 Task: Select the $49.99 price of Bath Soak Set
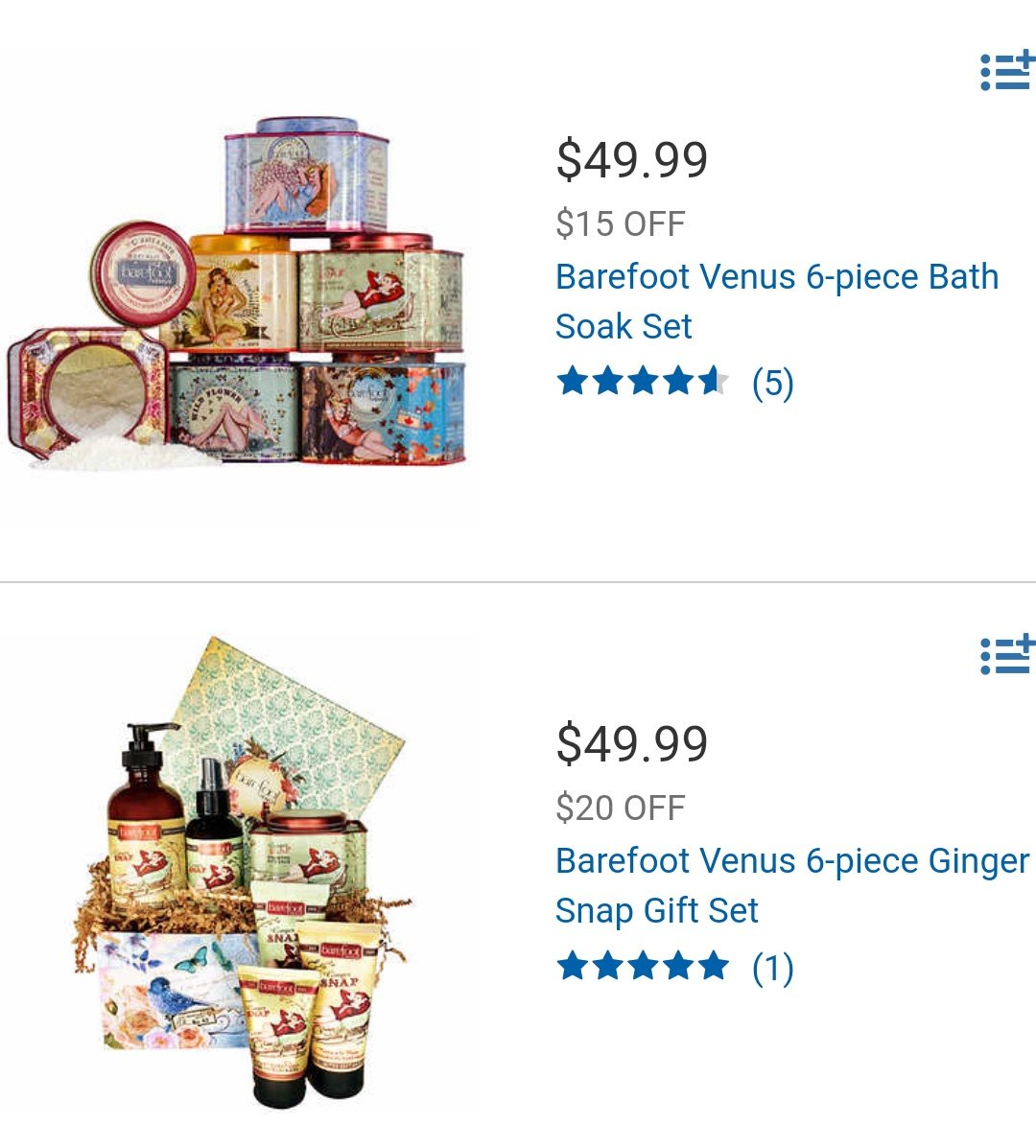coord(632,159)
